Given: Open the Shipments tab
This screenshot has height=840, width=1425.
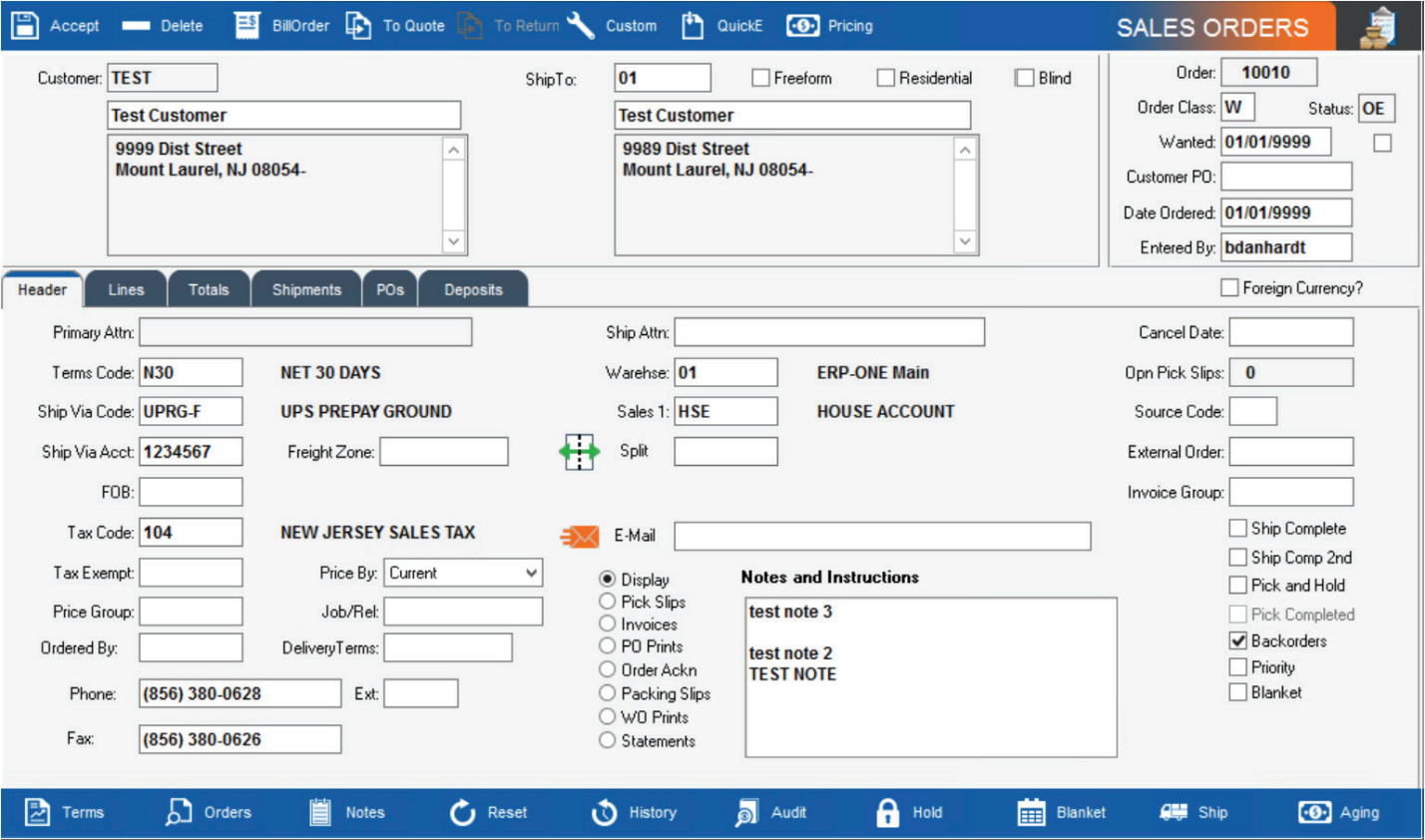Looking at the screenshot, I should [306, 289].
